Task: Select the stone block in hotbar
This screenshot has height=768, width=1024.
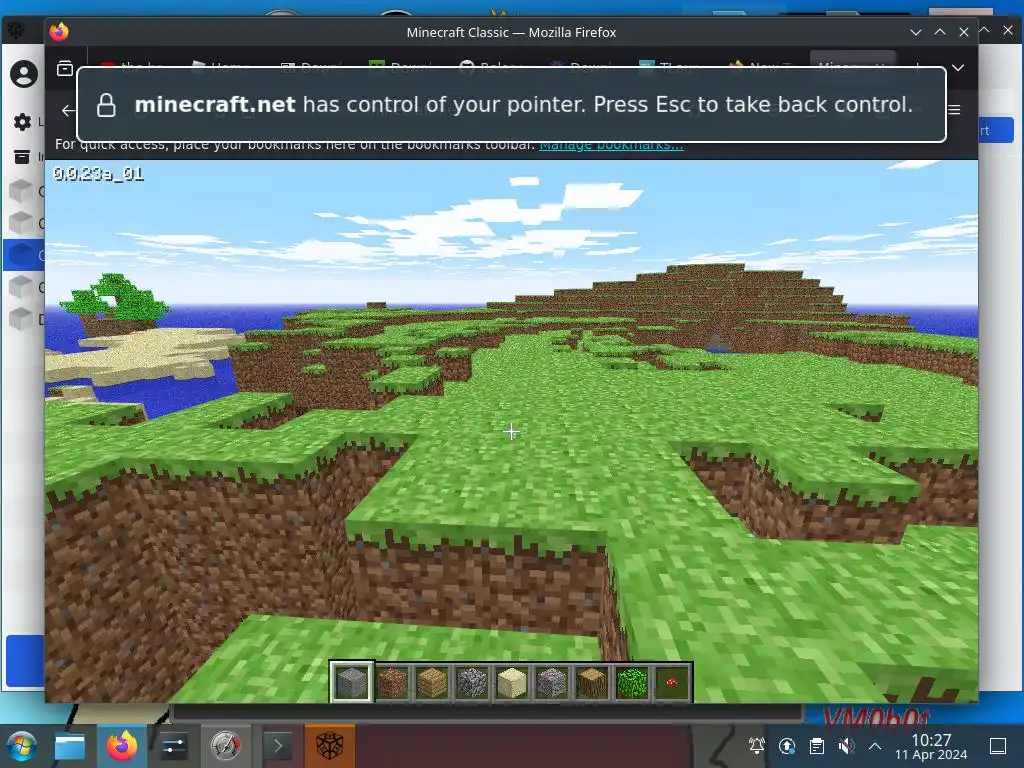Action: pos(351,682)
